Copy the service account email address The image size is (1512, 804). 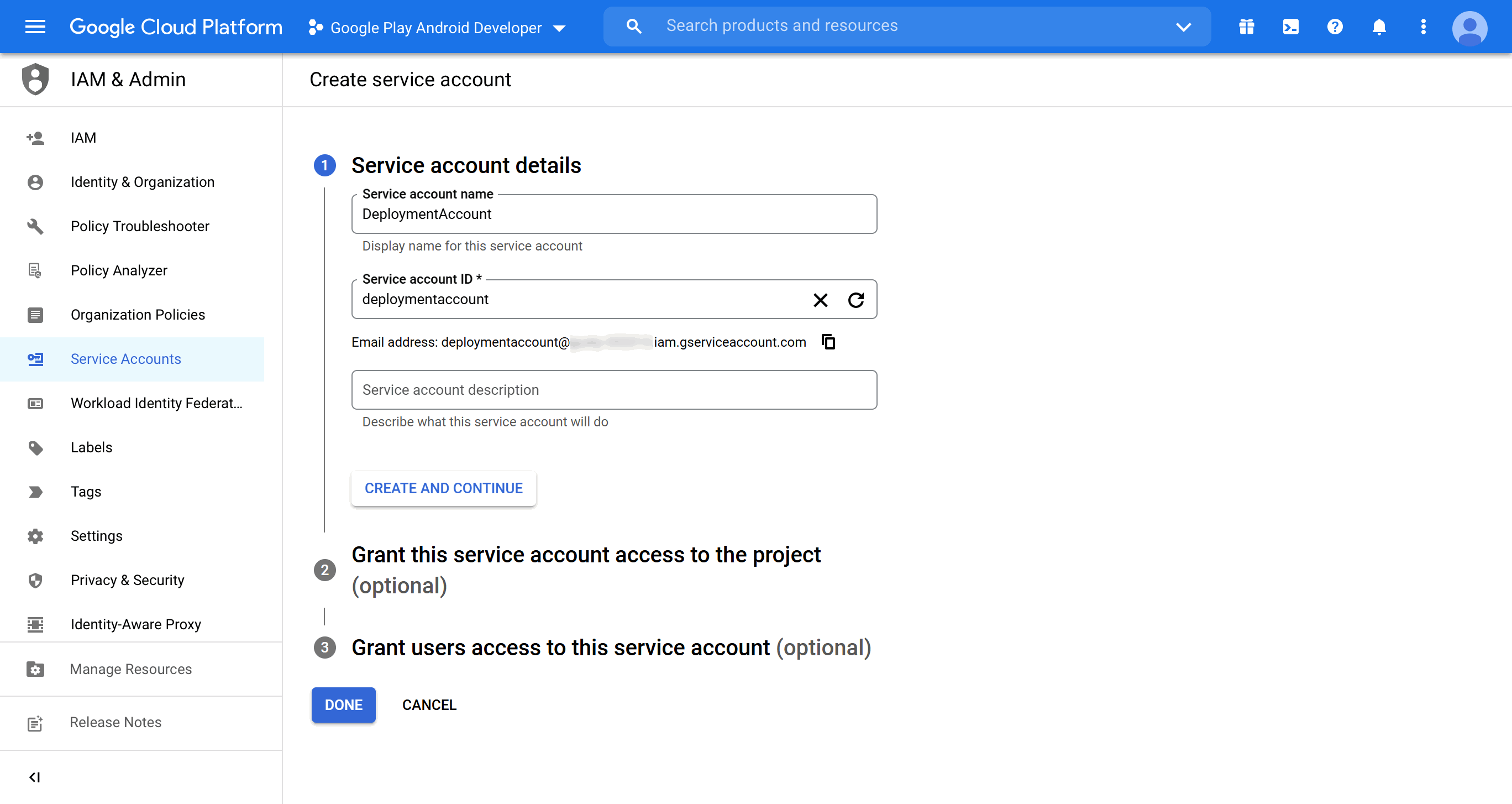[828, 342]
